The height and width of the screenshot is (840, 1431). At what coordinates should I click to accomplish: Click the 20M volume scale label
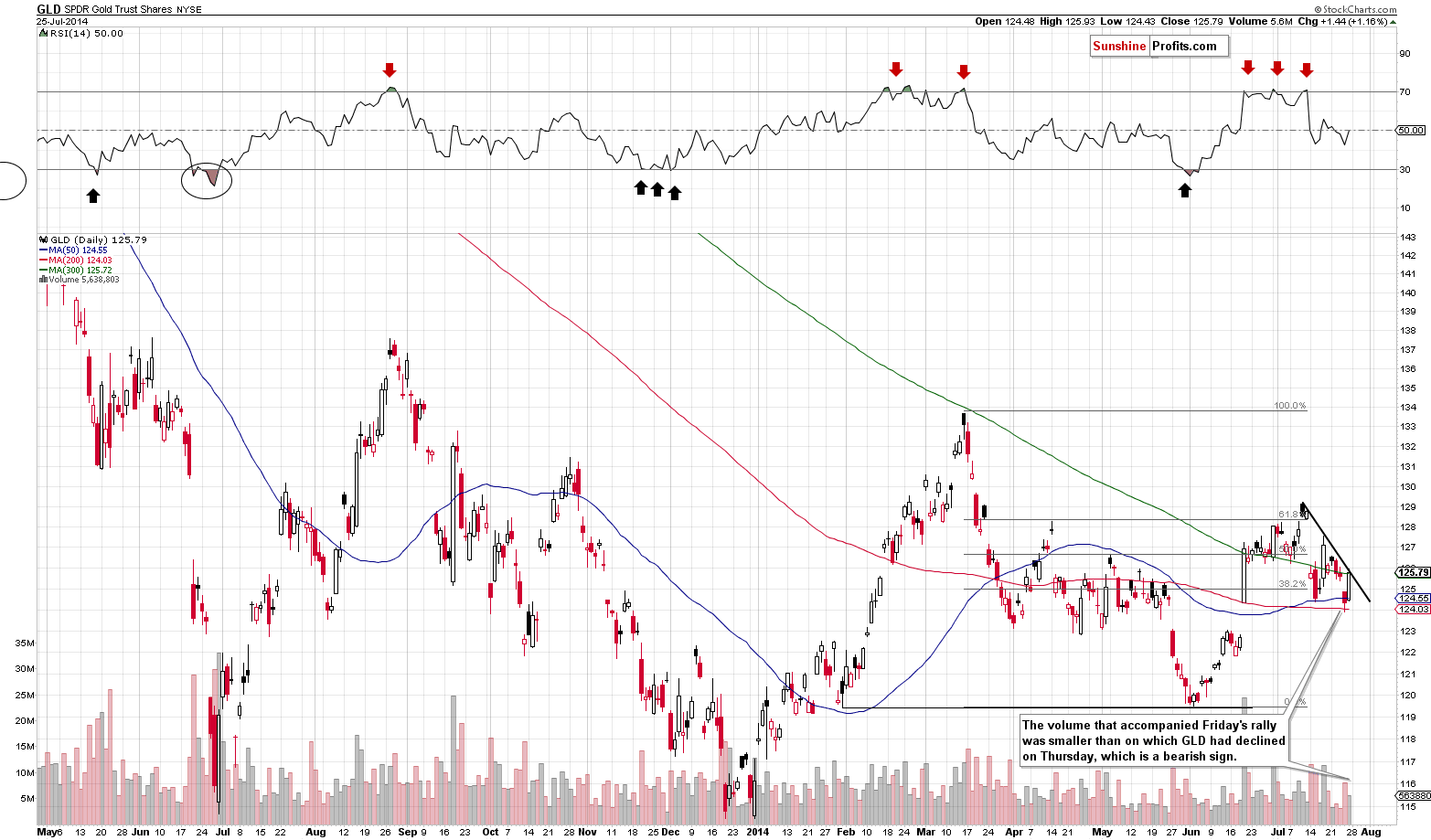click(25, 720)
